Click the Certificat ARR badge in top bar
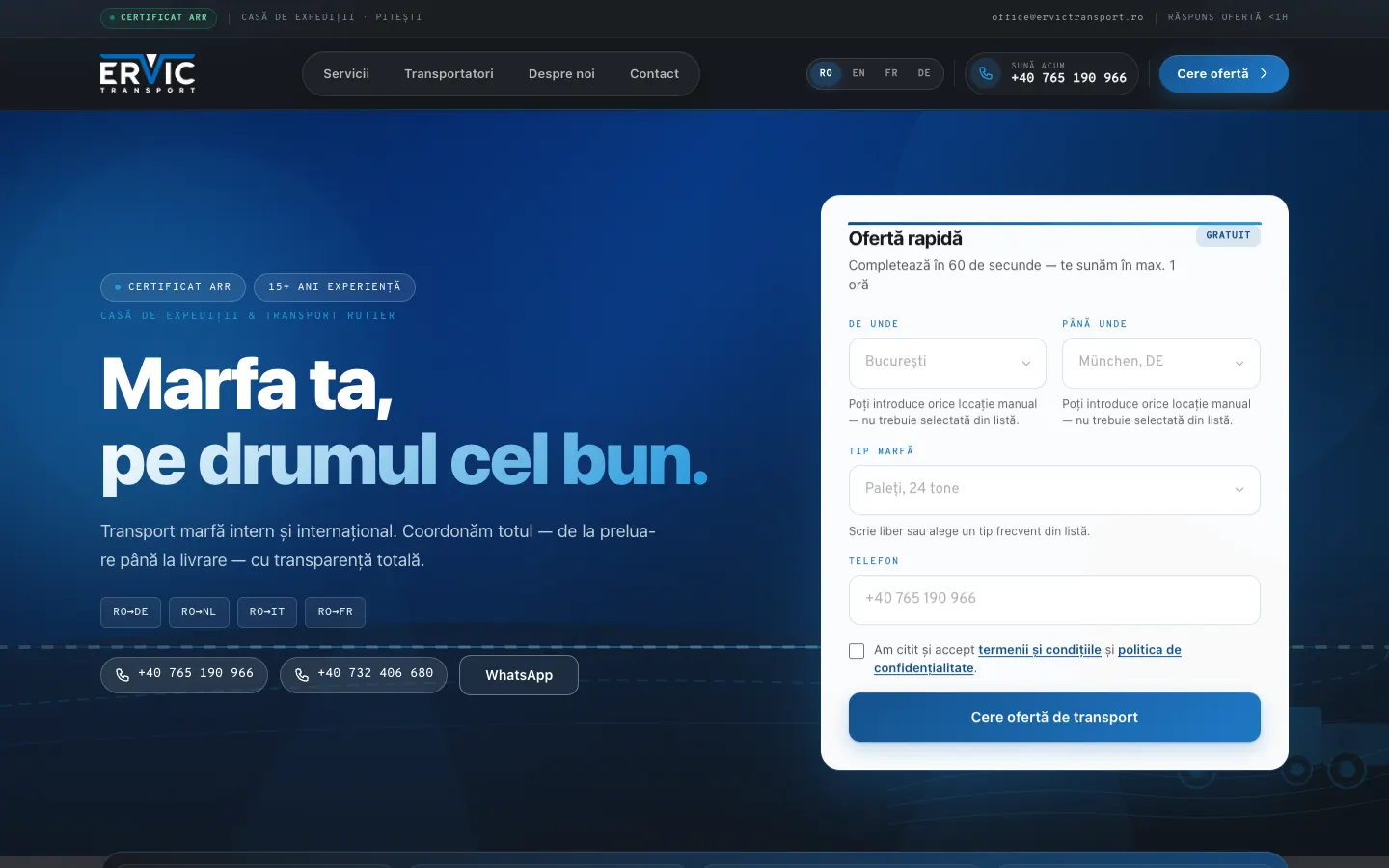This screenshot has width=1389, height=868. pos(159,17)
